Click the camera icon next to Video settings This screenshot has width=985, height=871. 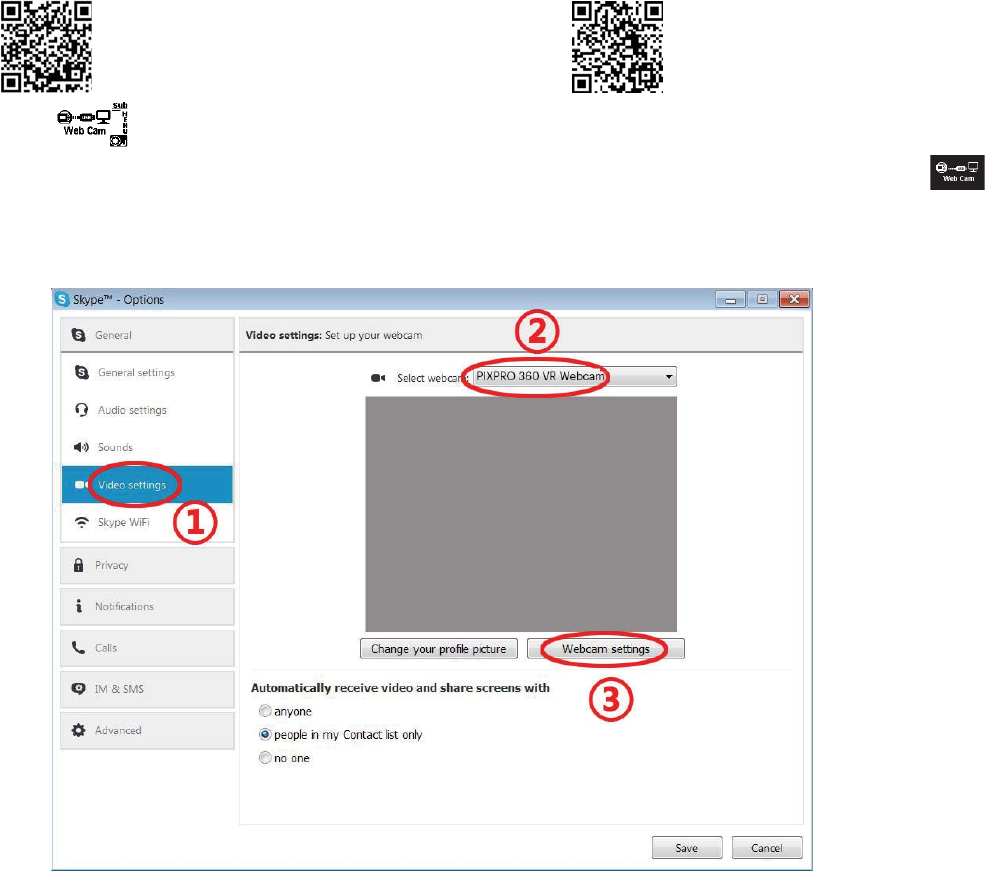(81, 485)
